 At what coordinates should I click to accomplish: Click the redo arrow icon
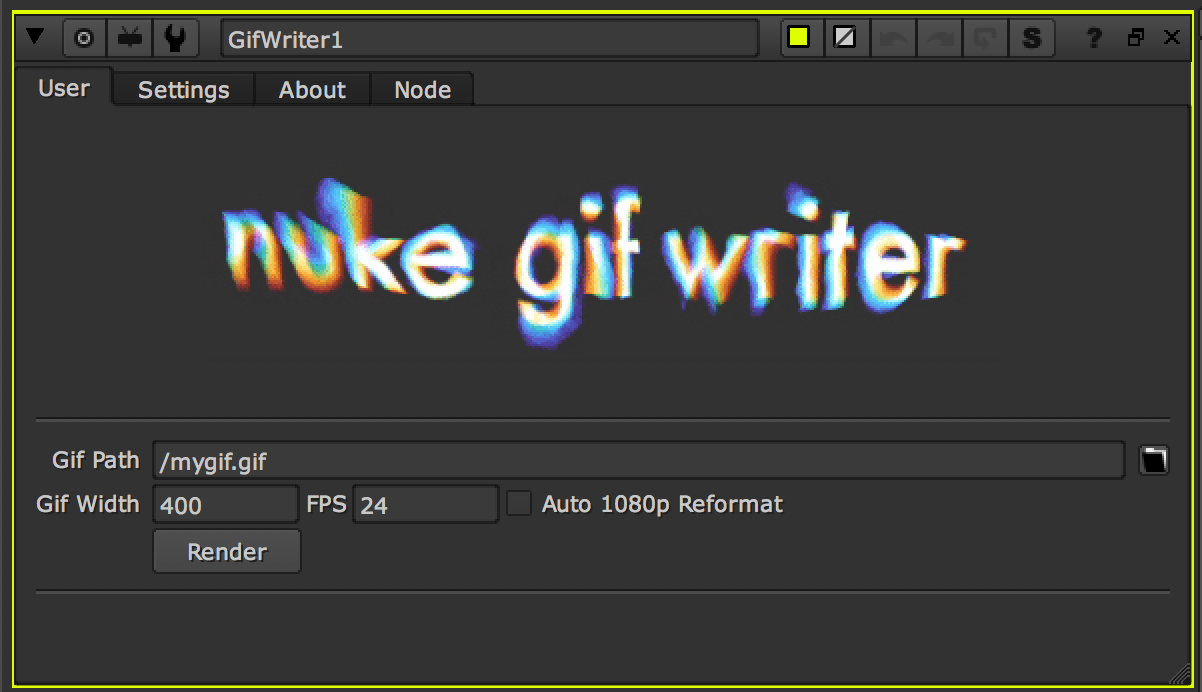[939, 38]
